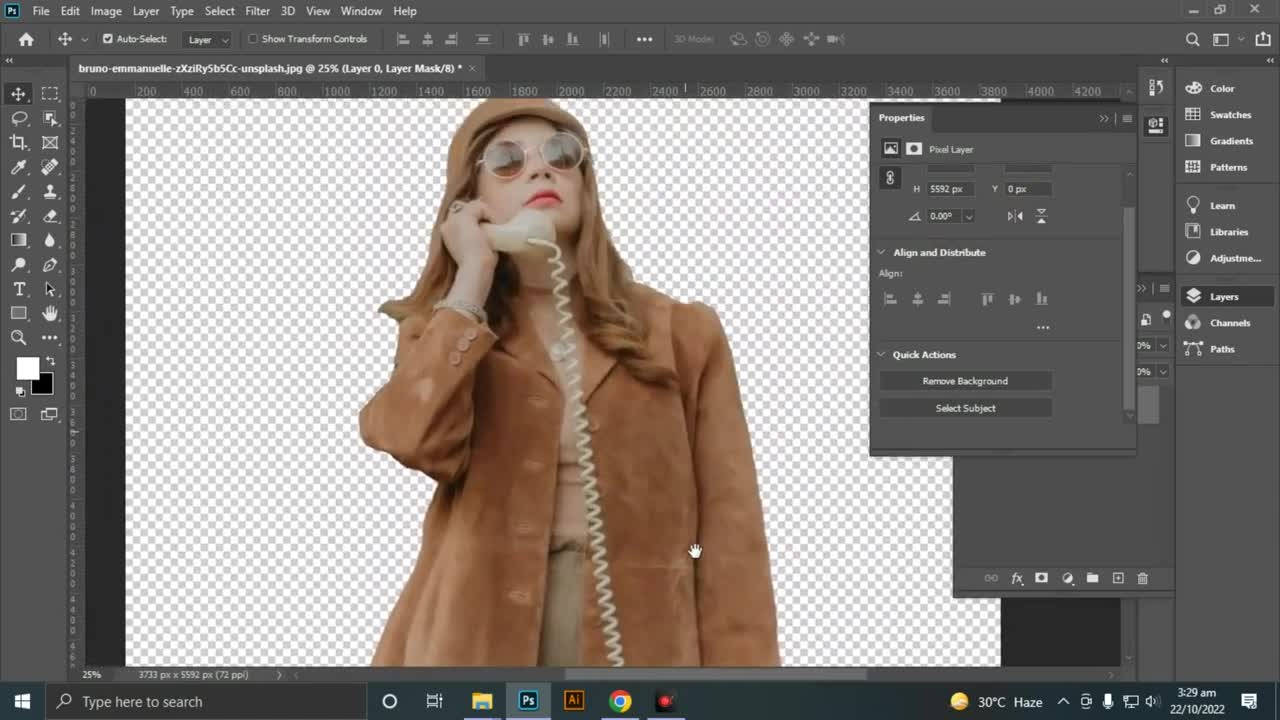Select the Clone Stamp tool
The height and width of the screenshot is (720, 1280).
coord(50,192)
